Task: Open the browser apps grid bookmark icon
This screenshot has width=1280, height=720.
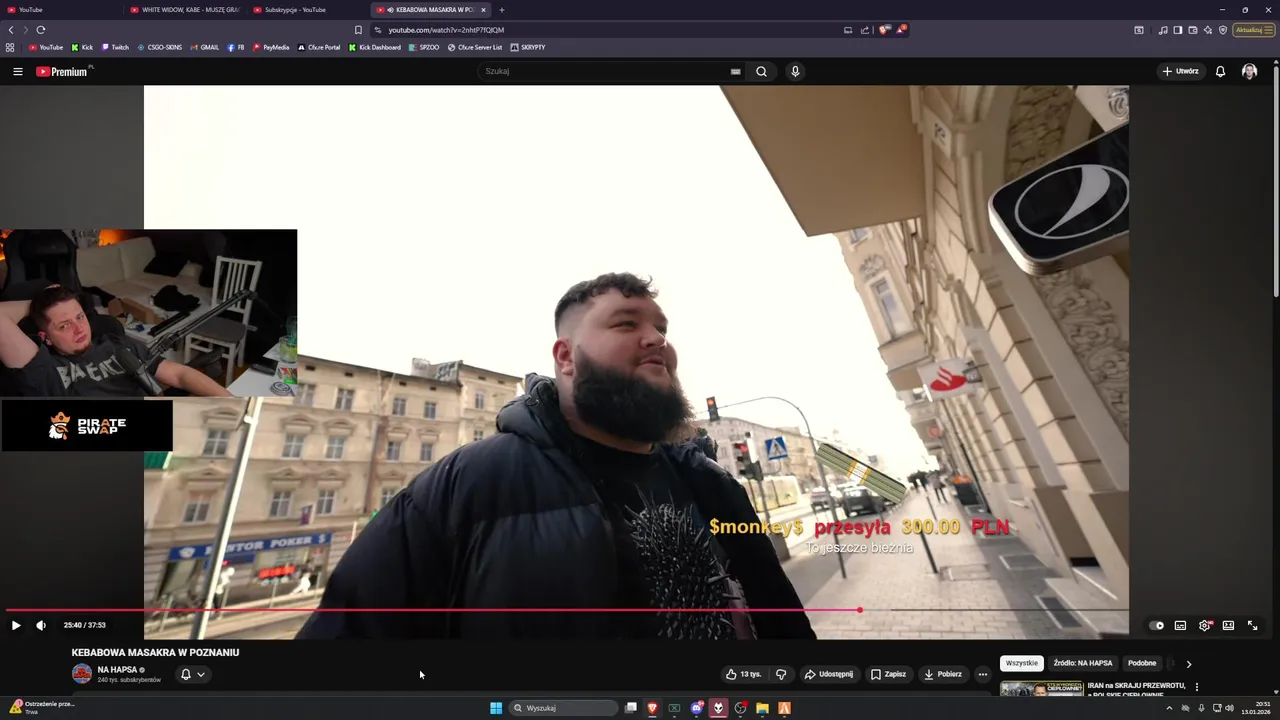Action: tap(10, 47)
